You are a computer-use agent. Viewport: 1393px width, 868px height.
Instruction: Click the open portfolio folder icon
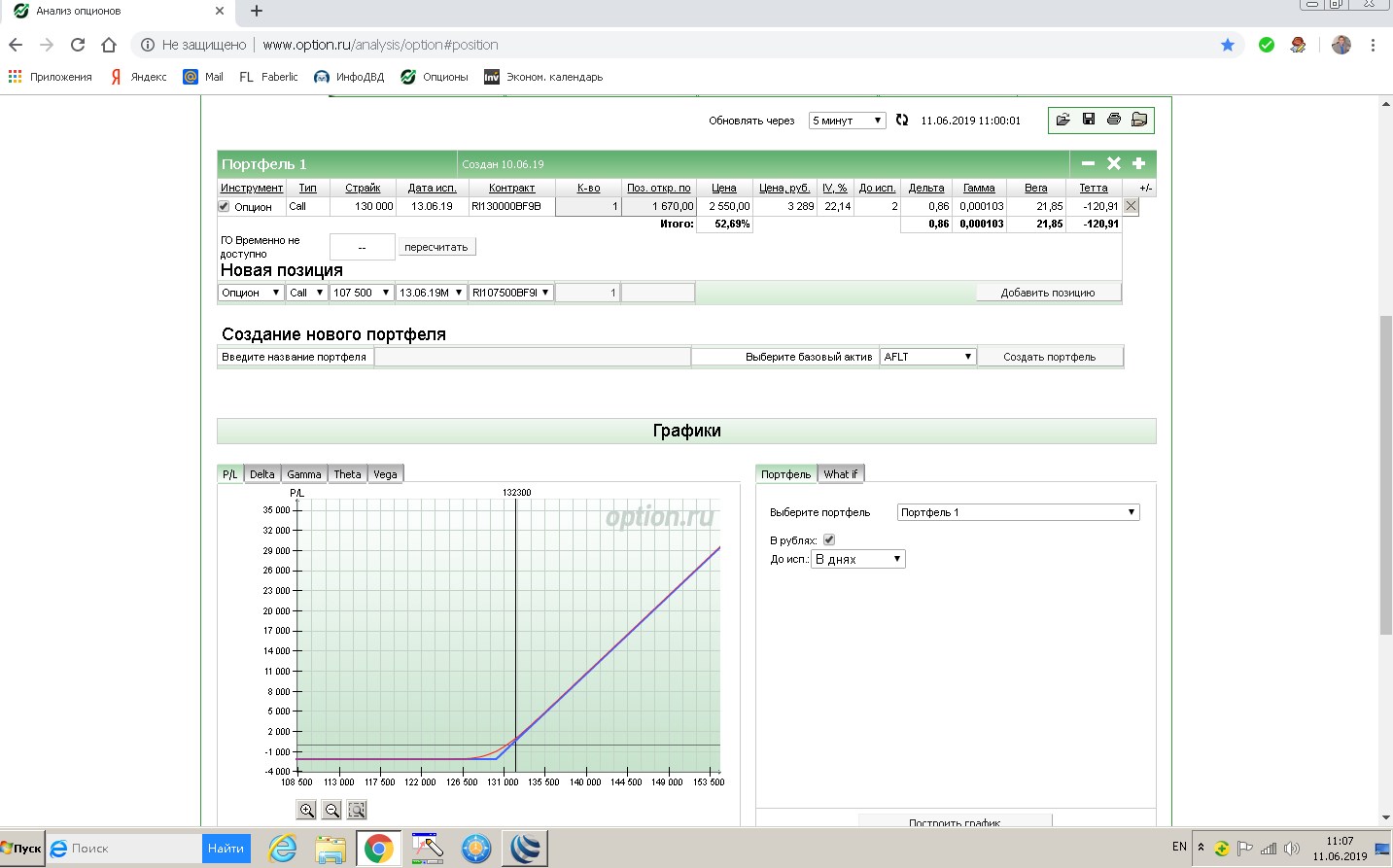pos(1062,120)
